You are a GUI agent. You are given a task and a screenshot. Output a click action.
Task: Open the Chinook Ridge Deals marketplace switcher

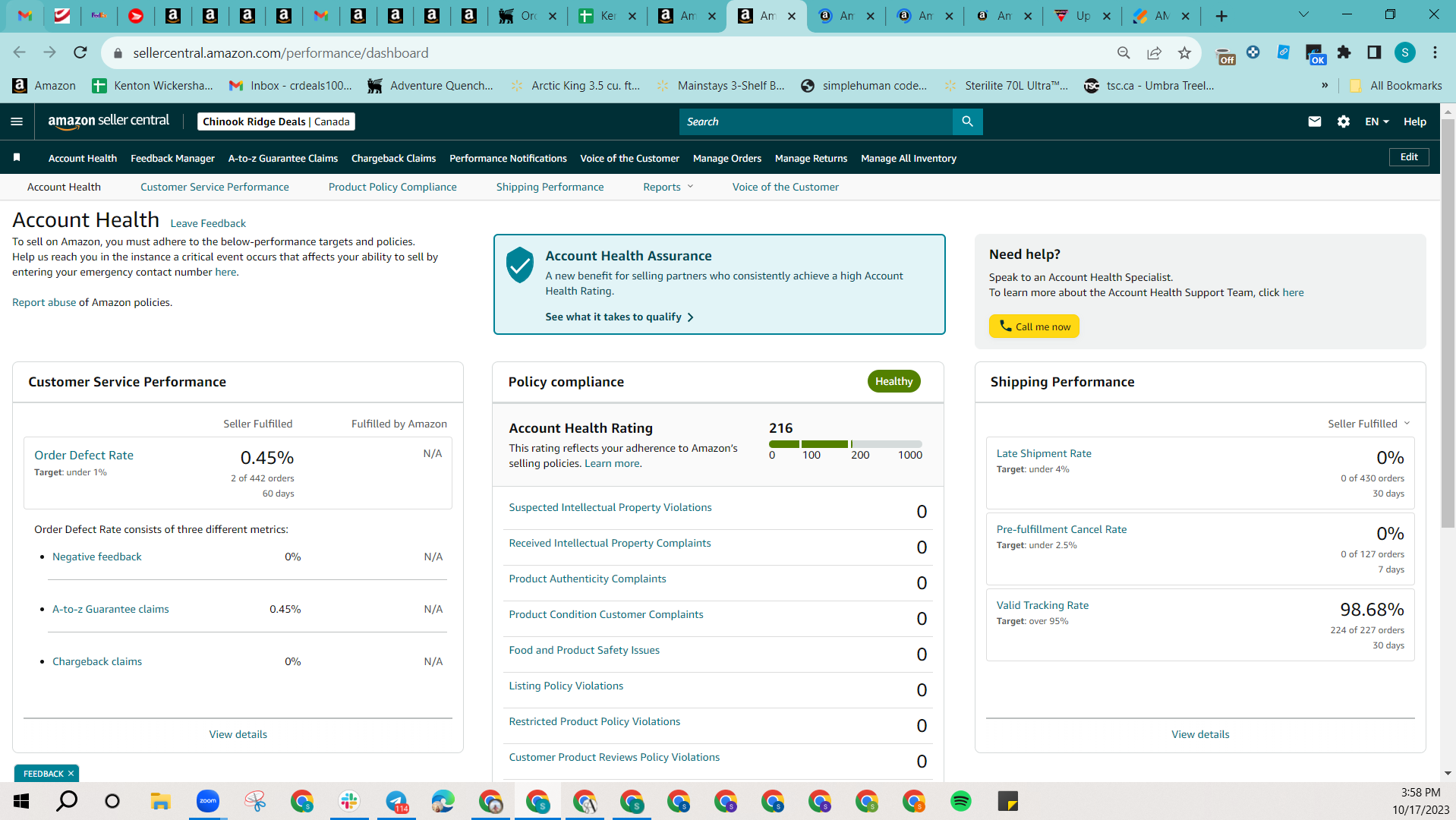point(276,121)
